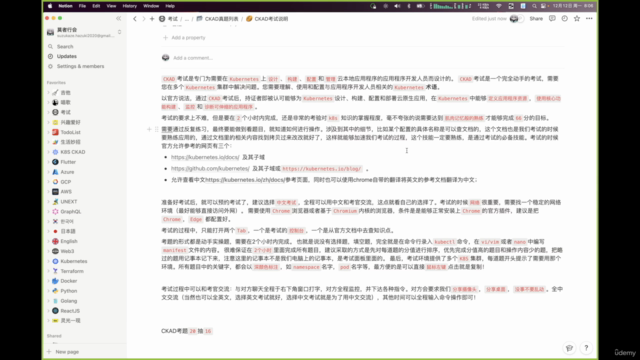This screenshot has width=640, height=360.
Task: Open the GraphQL sidebar page
Action: tap(71, 211)
